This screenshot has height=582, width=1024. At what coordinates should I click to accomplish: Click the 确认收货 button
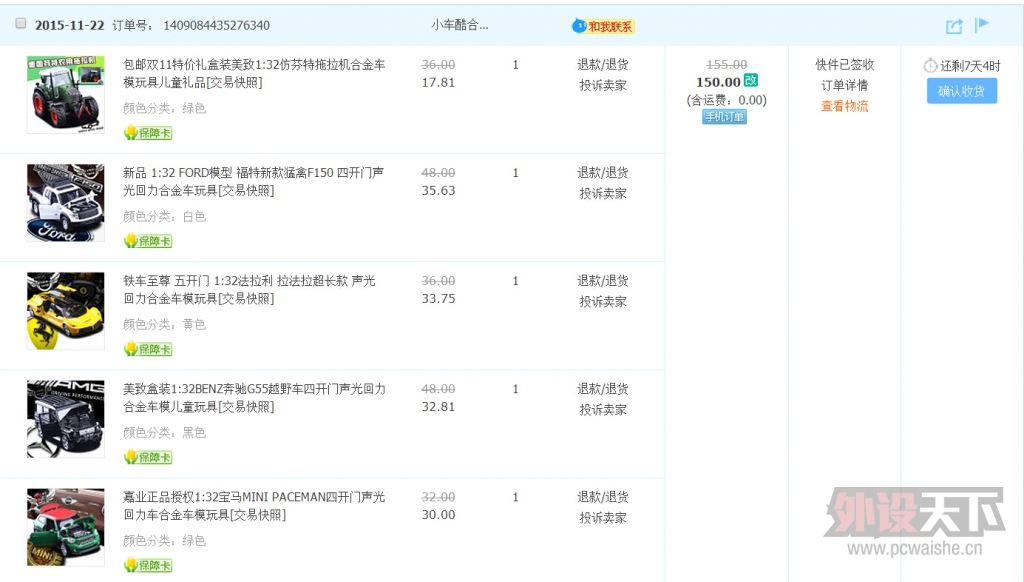click(x=961, y=91)
